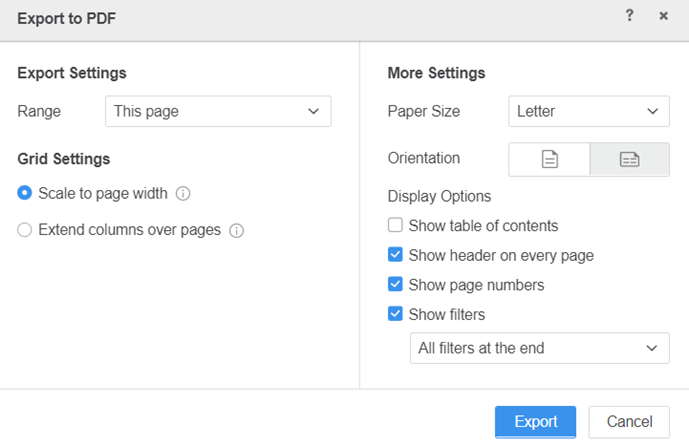The image size is (689, 447).
Task: Click the Export to PDF title bar
Action: (300, 18)
